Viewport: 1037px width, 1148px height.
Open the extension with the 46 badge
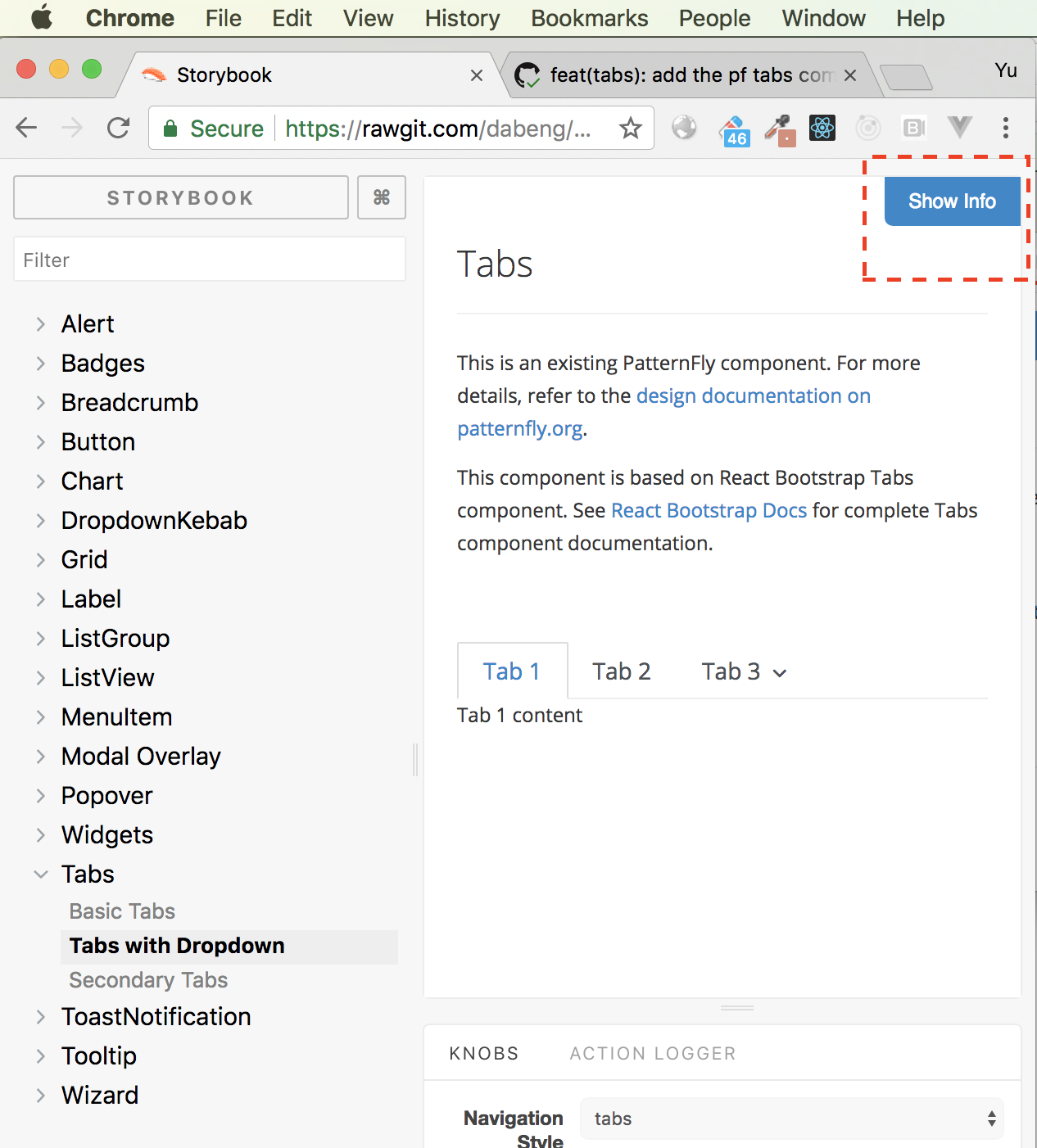pyautogui.click(x=735, y=129)
